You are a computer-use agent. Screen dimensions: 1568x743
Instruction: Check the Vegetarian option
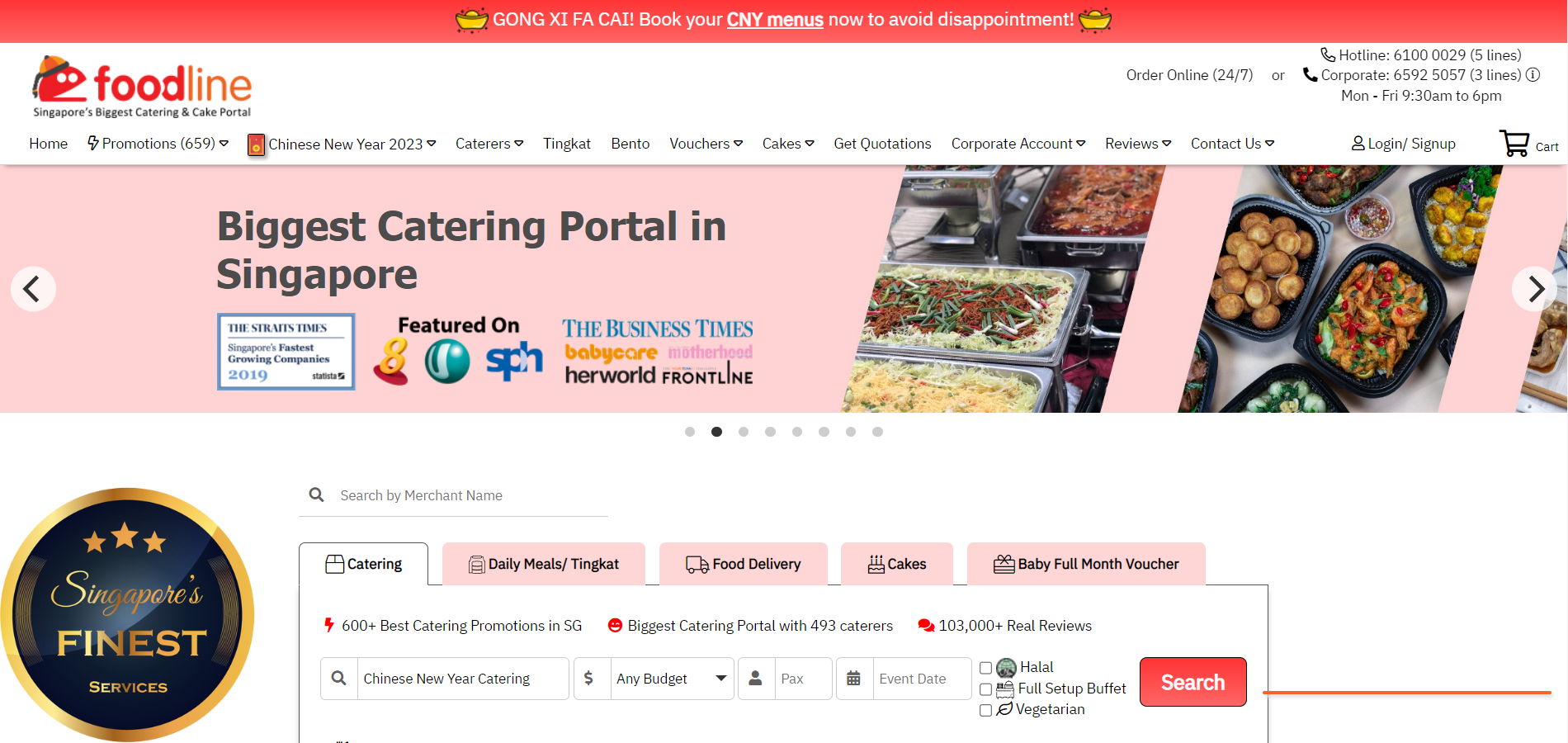click(985, 710)
